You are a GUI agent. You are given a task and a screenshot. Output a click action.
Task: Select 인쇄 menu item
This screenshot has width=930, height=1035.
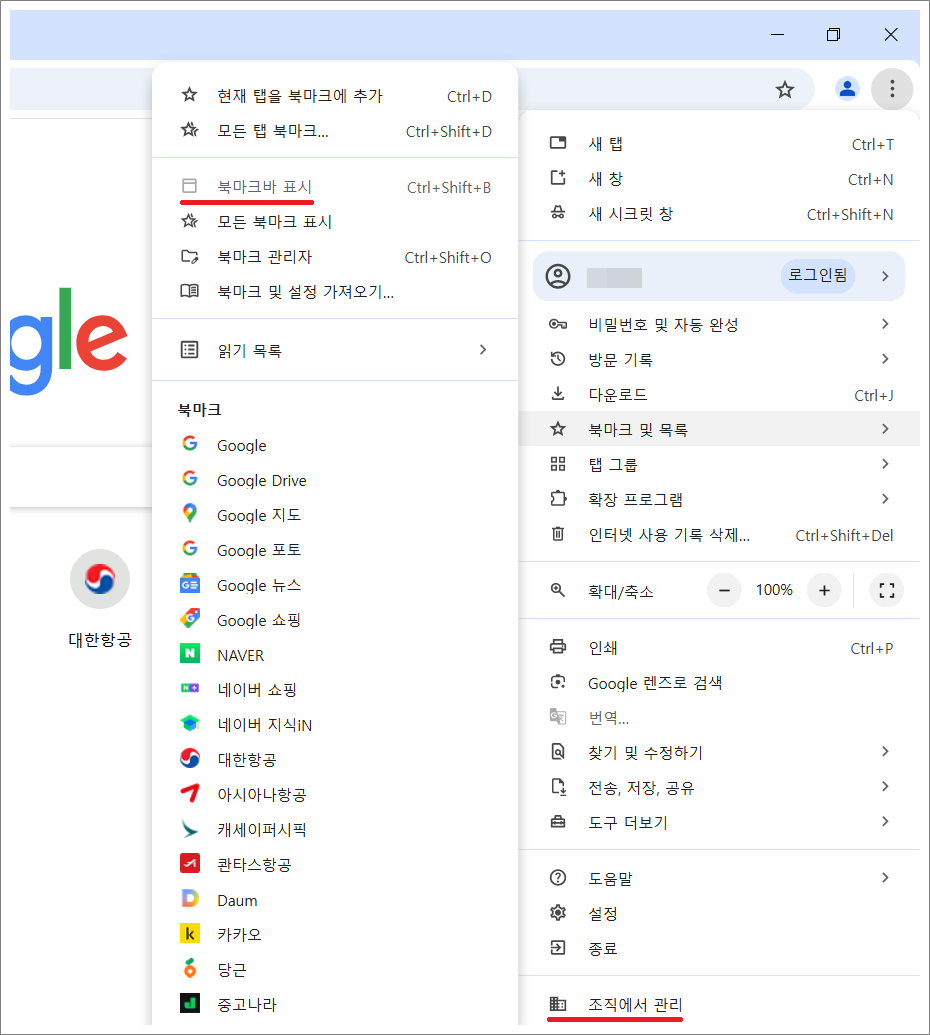pyautogui.click(x=719, y=648)
